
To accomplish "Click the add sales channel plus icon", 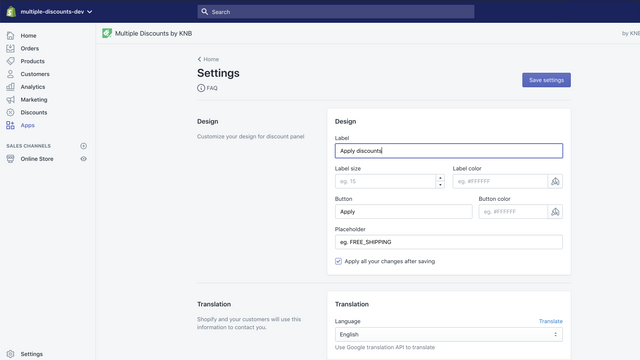I will (83, 146).
